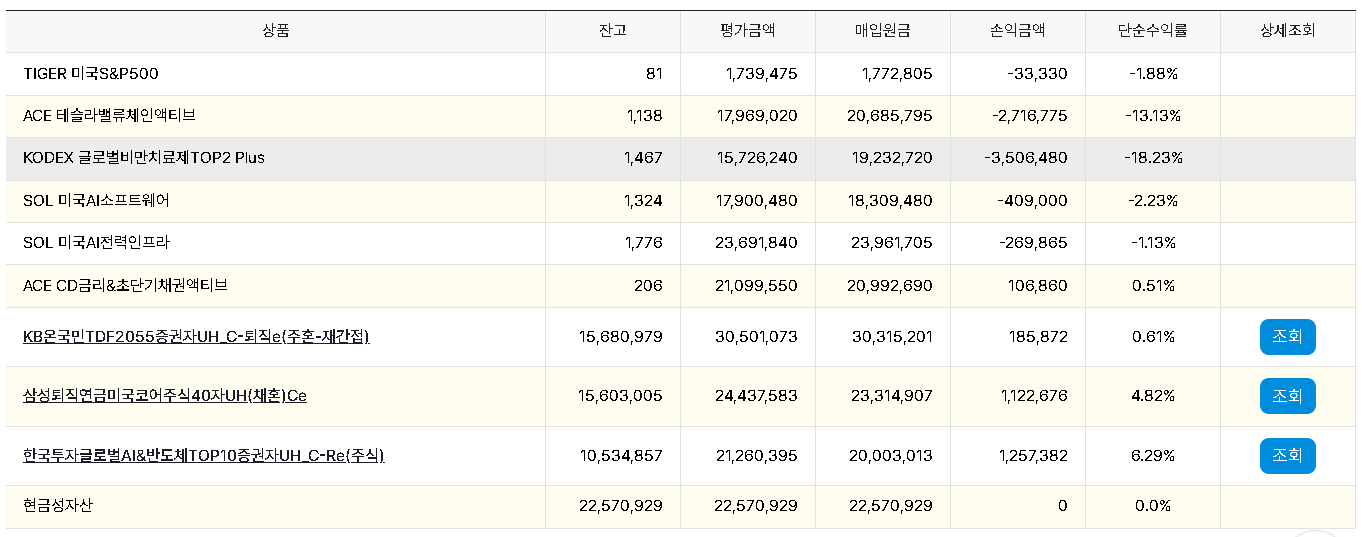Click loss amount -269,865
The image size is (1362, 537).
coord(1033,243)
